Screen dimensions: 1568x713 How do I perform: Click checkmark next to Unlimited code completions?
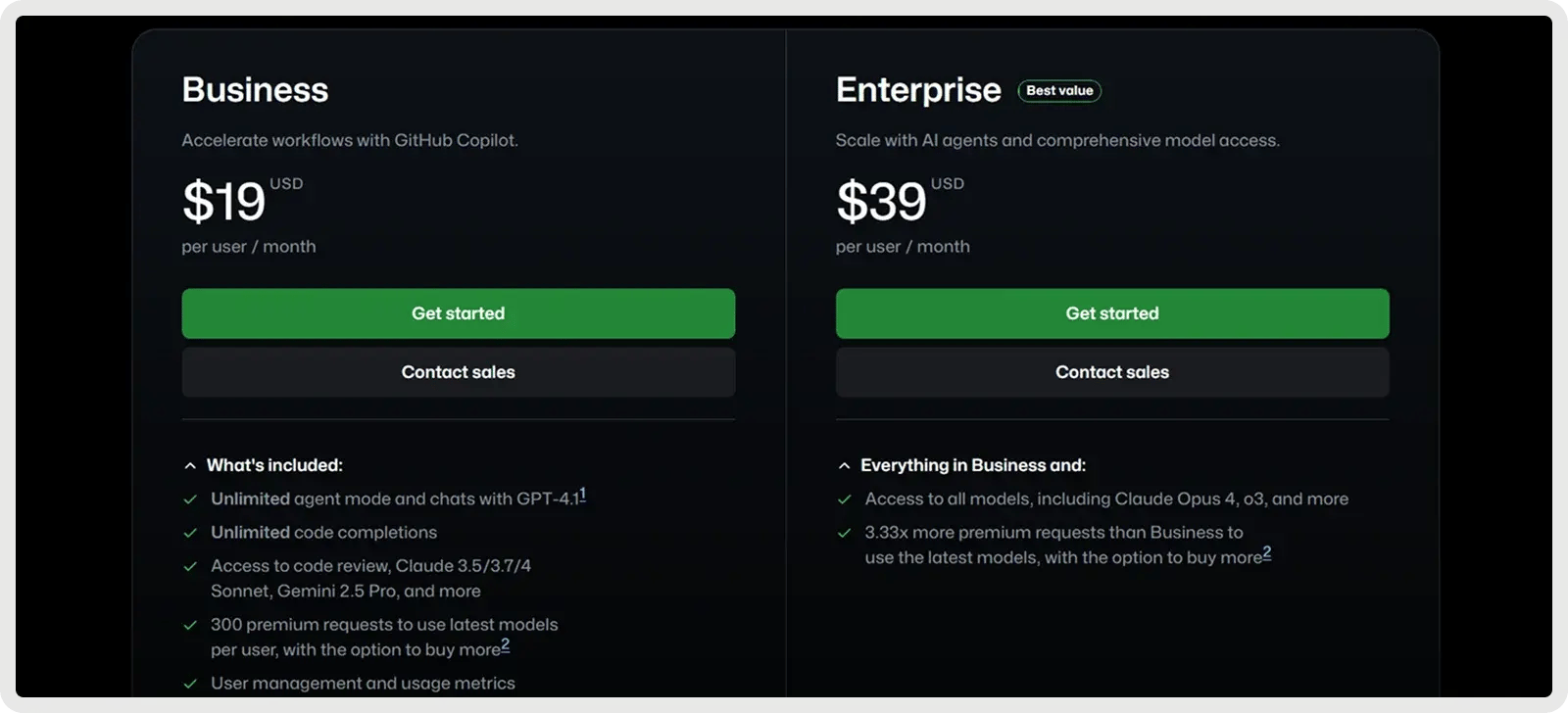[x=190, y=533]
